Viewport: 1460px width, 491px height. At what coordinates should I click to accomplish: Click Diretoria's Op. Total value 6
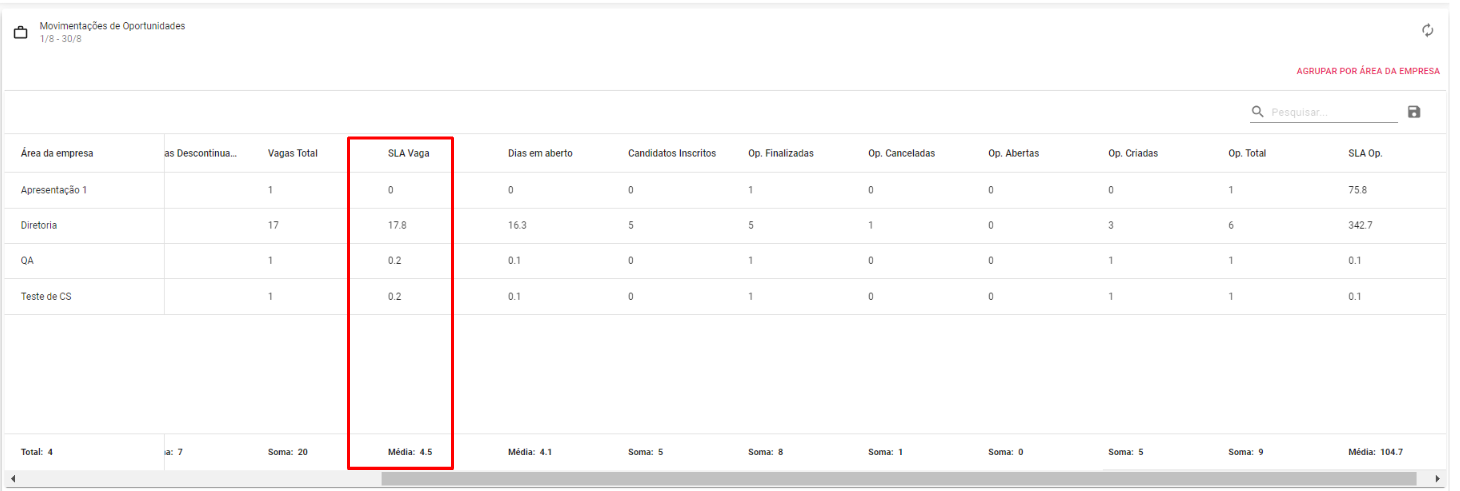click(x=1231, y=226)
